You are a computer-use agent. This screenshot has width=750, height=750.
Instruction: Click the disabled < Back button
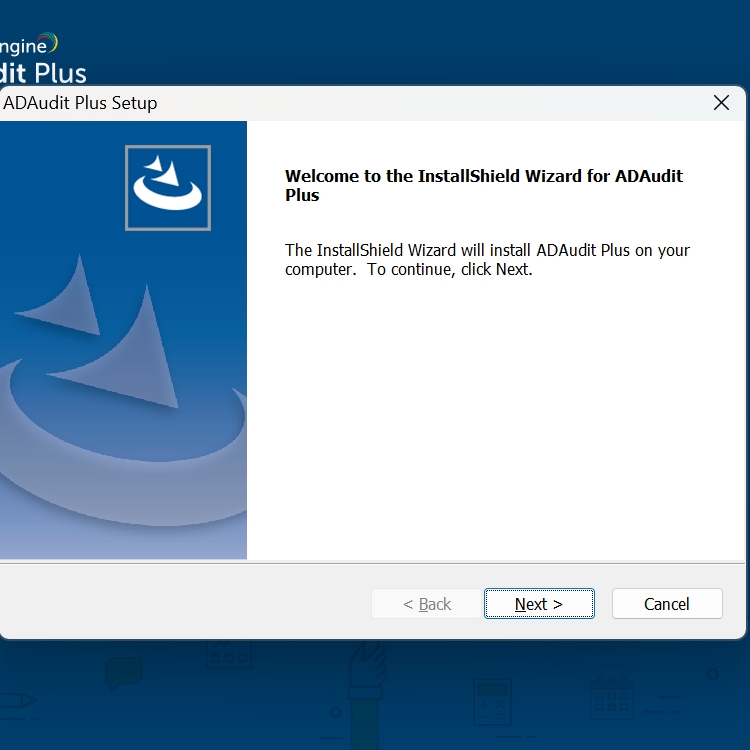tap(426, 604)
